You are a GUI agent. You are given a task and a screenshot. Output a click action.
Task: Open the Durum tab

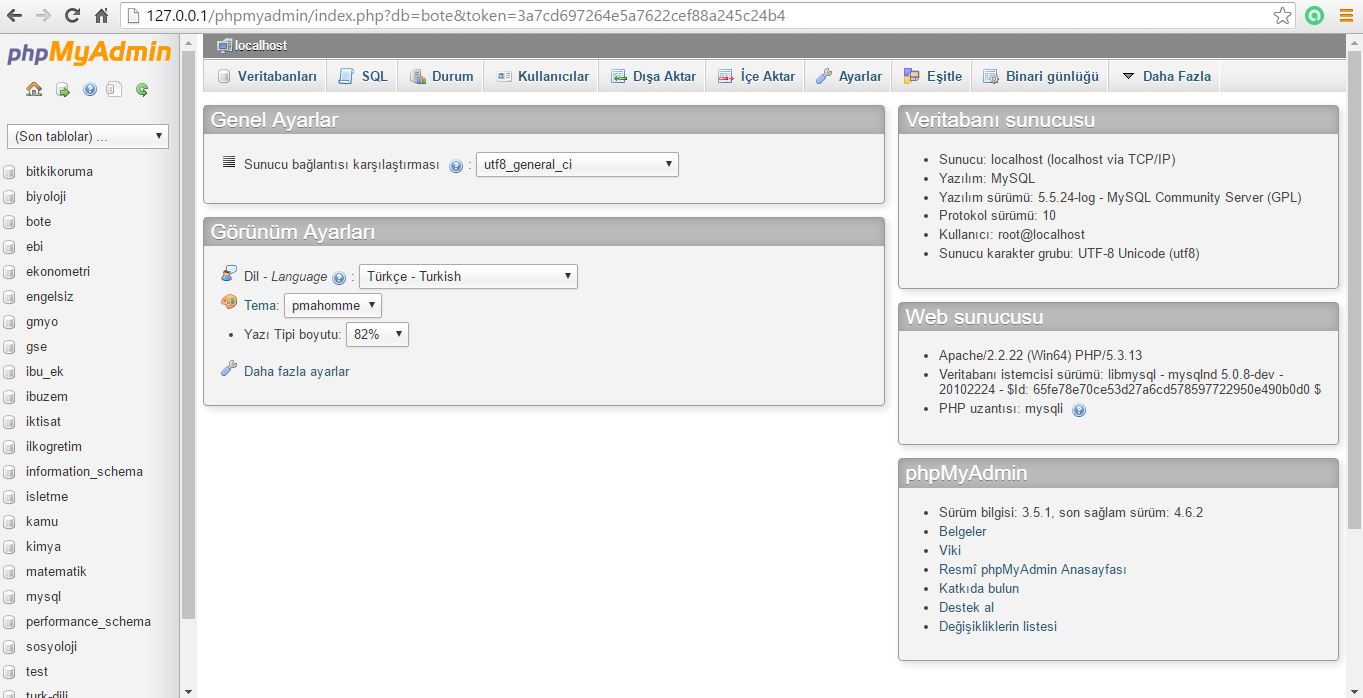441,76
